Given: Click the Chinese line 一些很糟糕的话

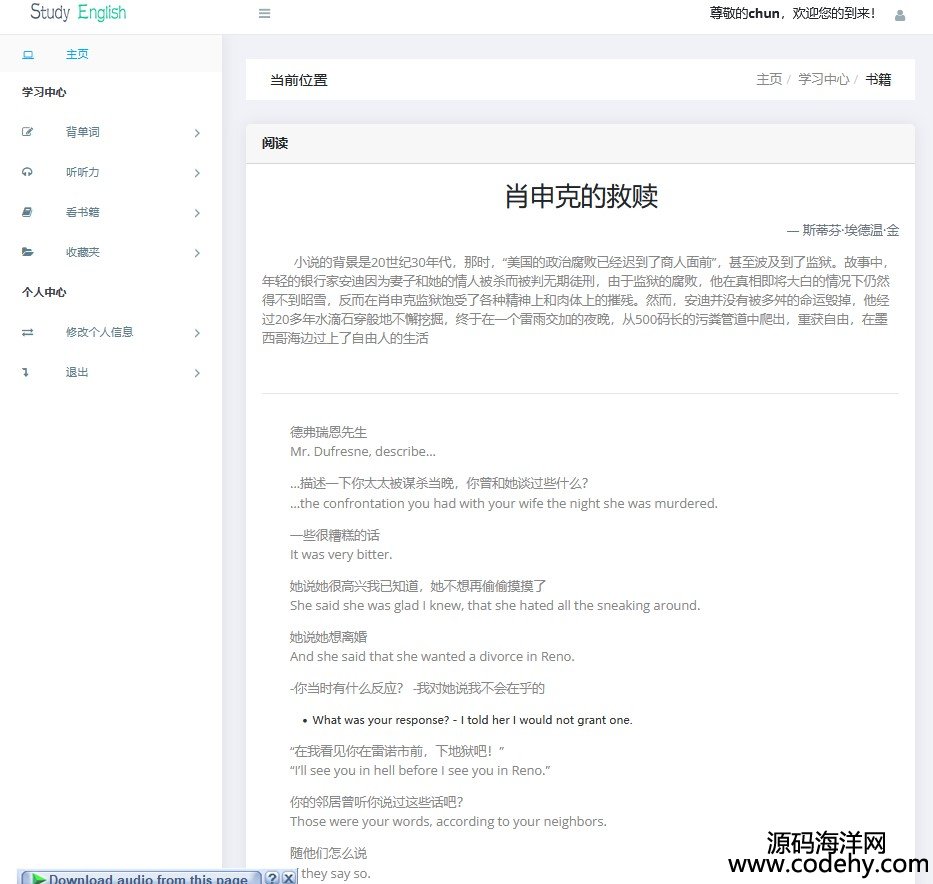Looking at the screenshot, I should tap(335, 535).
